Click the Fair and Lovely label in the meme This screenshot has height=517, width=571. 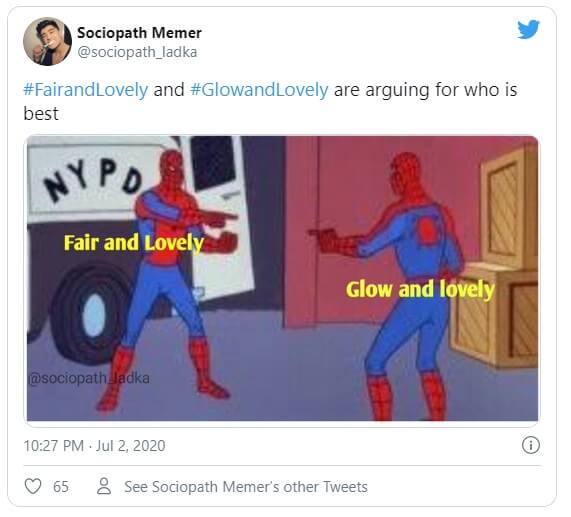click(x=134, y=244)
